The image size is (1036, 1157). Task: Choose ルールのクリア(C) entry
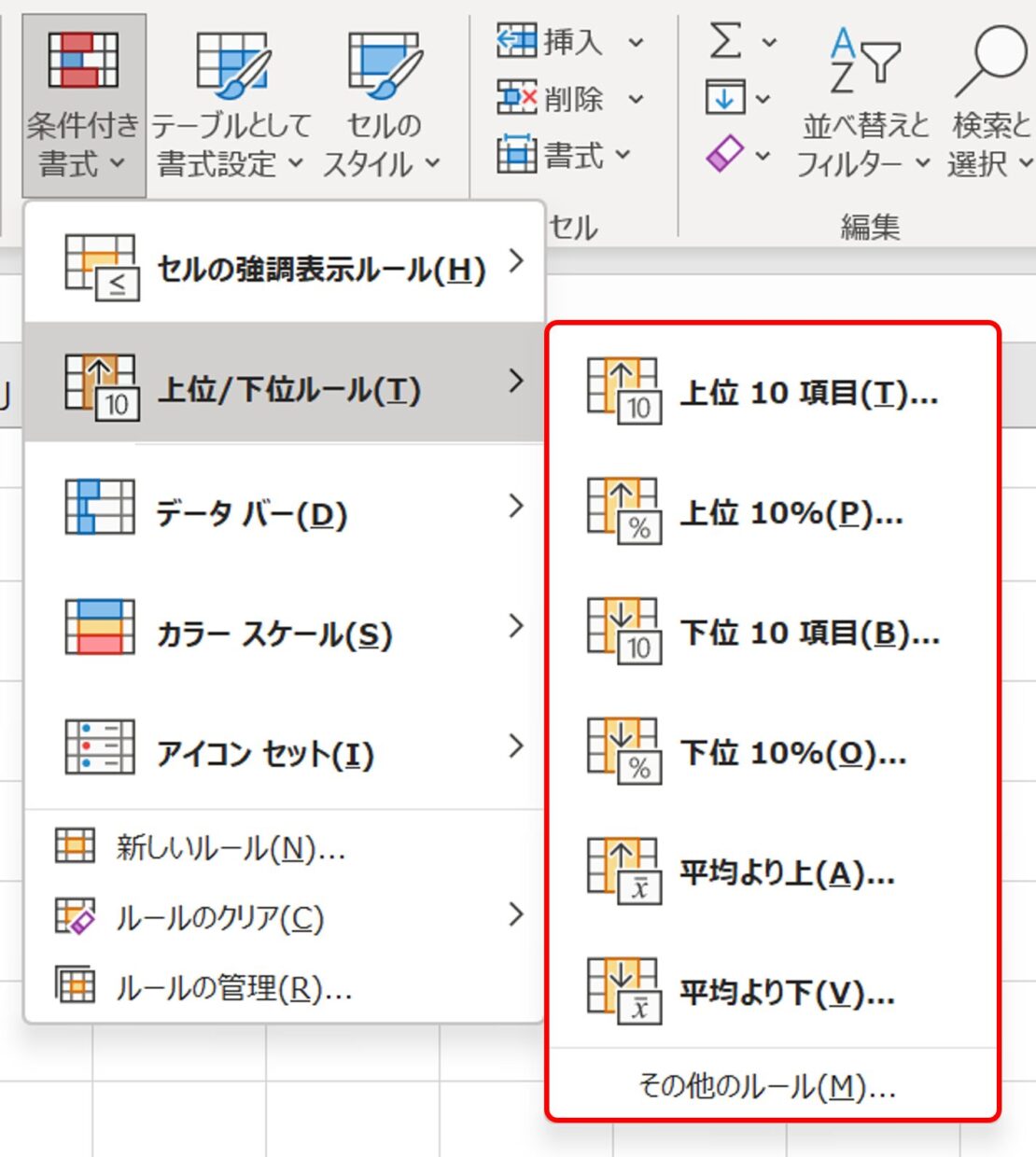point(284,916)
